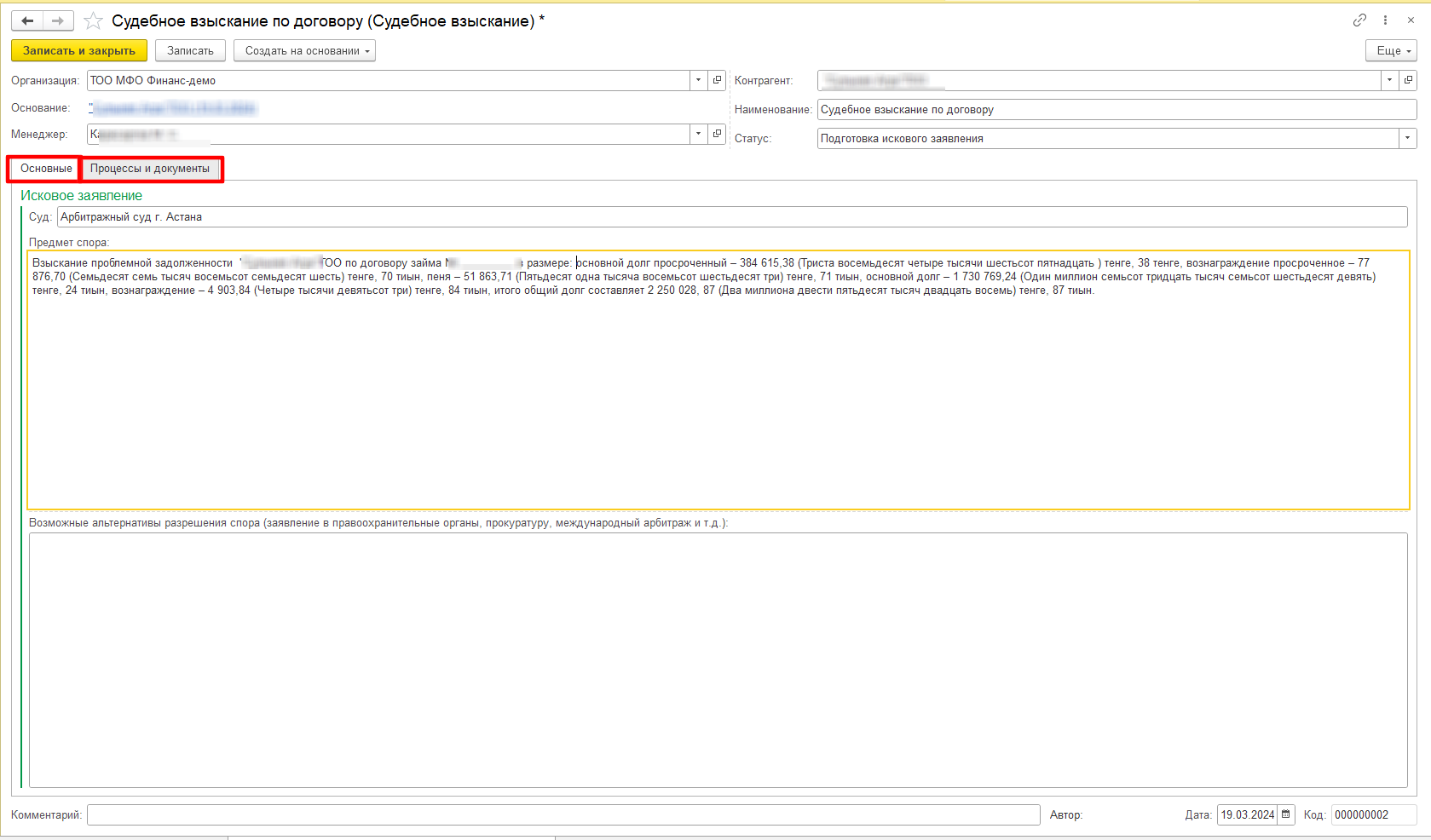Click the Дата field showing 19.03.2024

tap(1248, 814)
